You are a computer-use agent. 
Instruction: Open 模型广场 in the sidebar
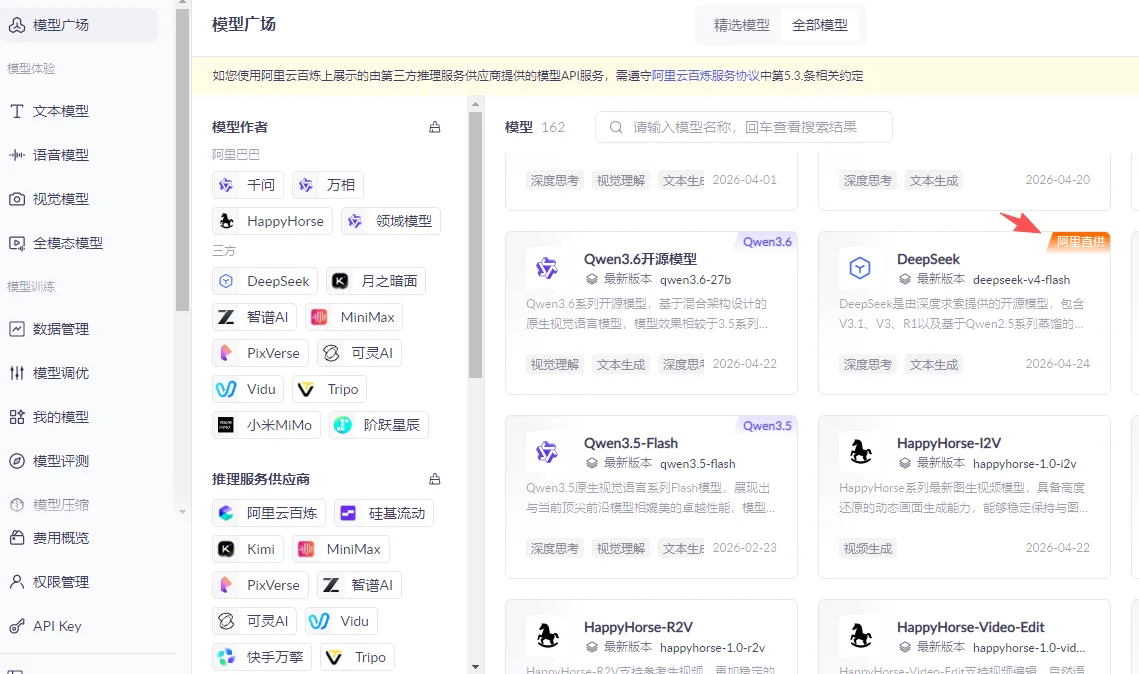78,25
